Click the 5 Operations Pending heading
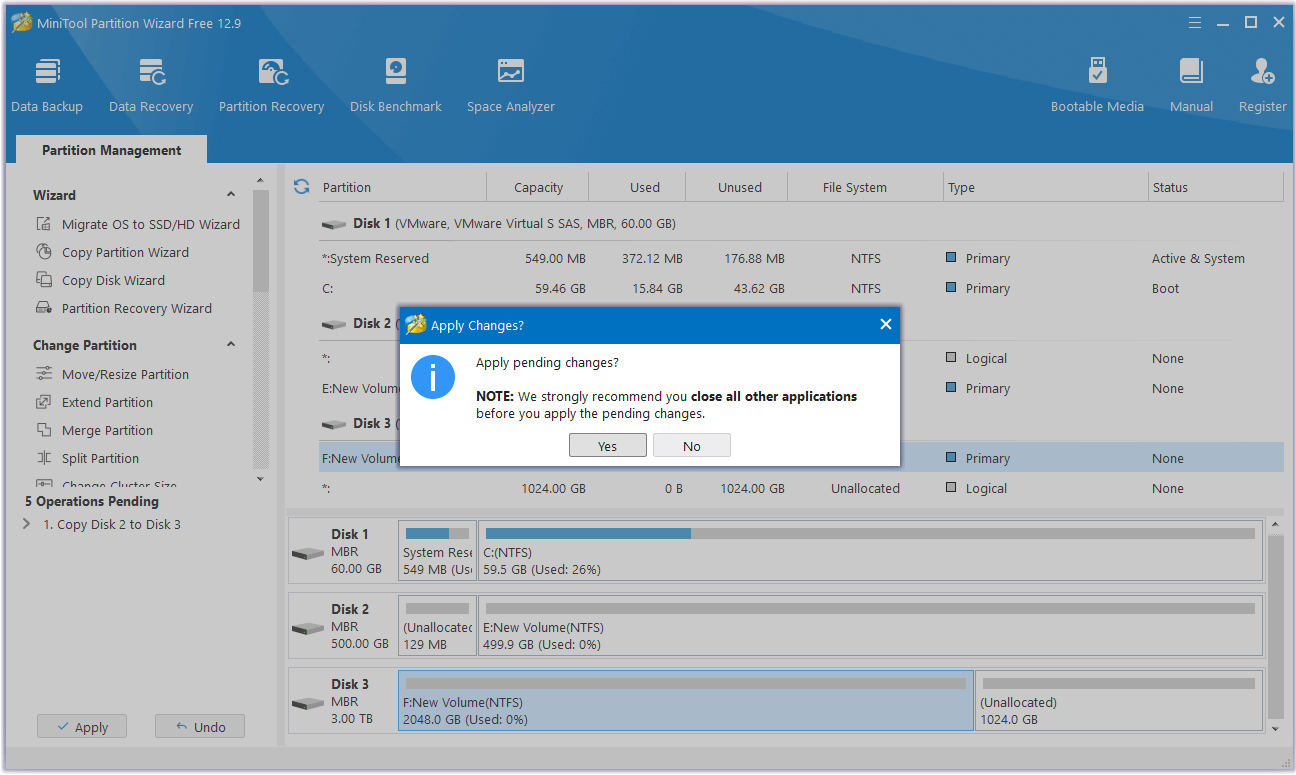The image size is (1296, 775). (x=92, y=501)
